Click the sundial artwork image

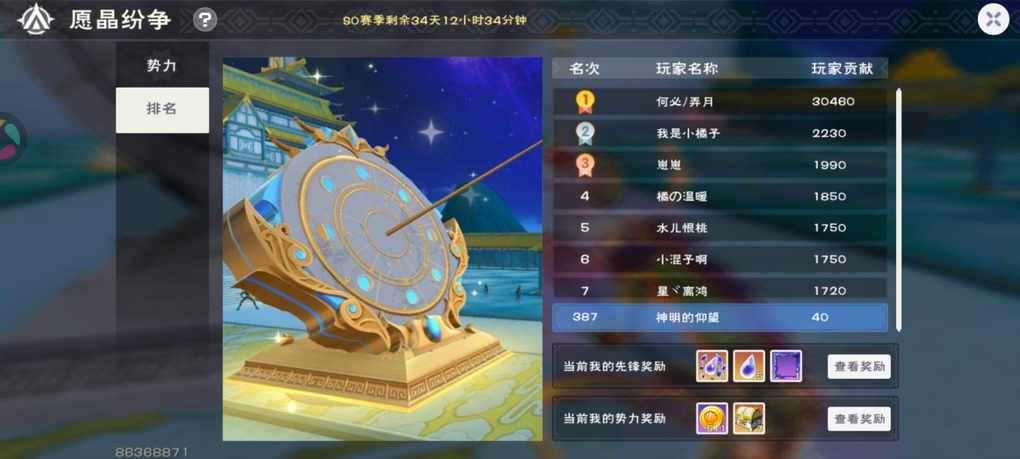[382, 249]
